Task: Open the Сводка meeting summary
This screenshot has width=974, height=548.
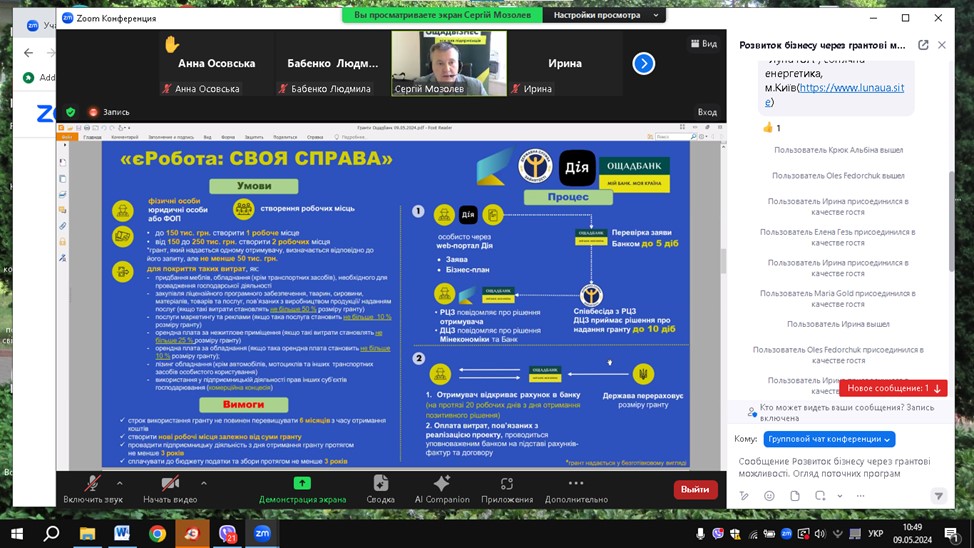Action: tap(380, 489)
